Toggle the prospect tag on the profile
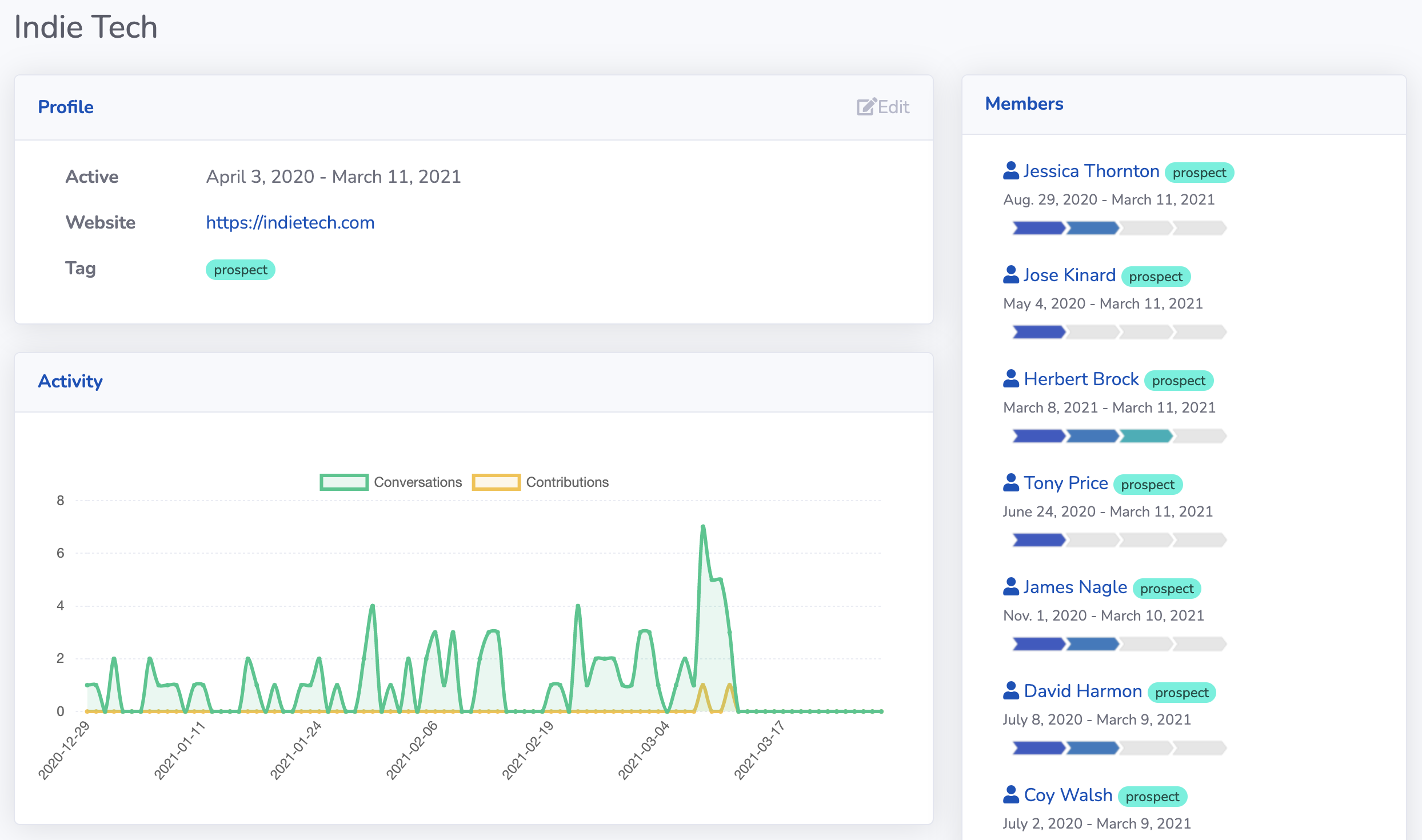The image size is (1422, 840). [239, 269]
